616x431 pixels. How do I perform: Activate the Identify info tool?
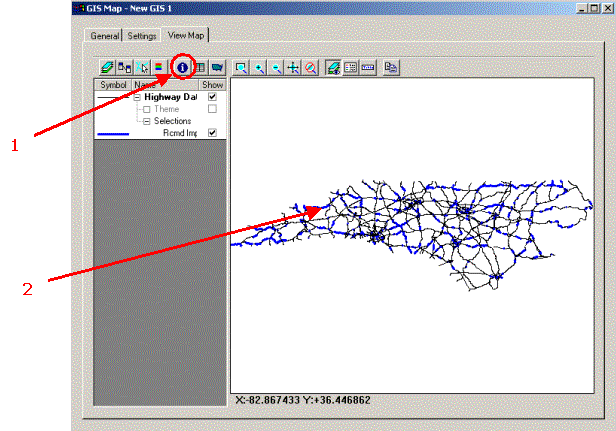click(x=182, y=68)
